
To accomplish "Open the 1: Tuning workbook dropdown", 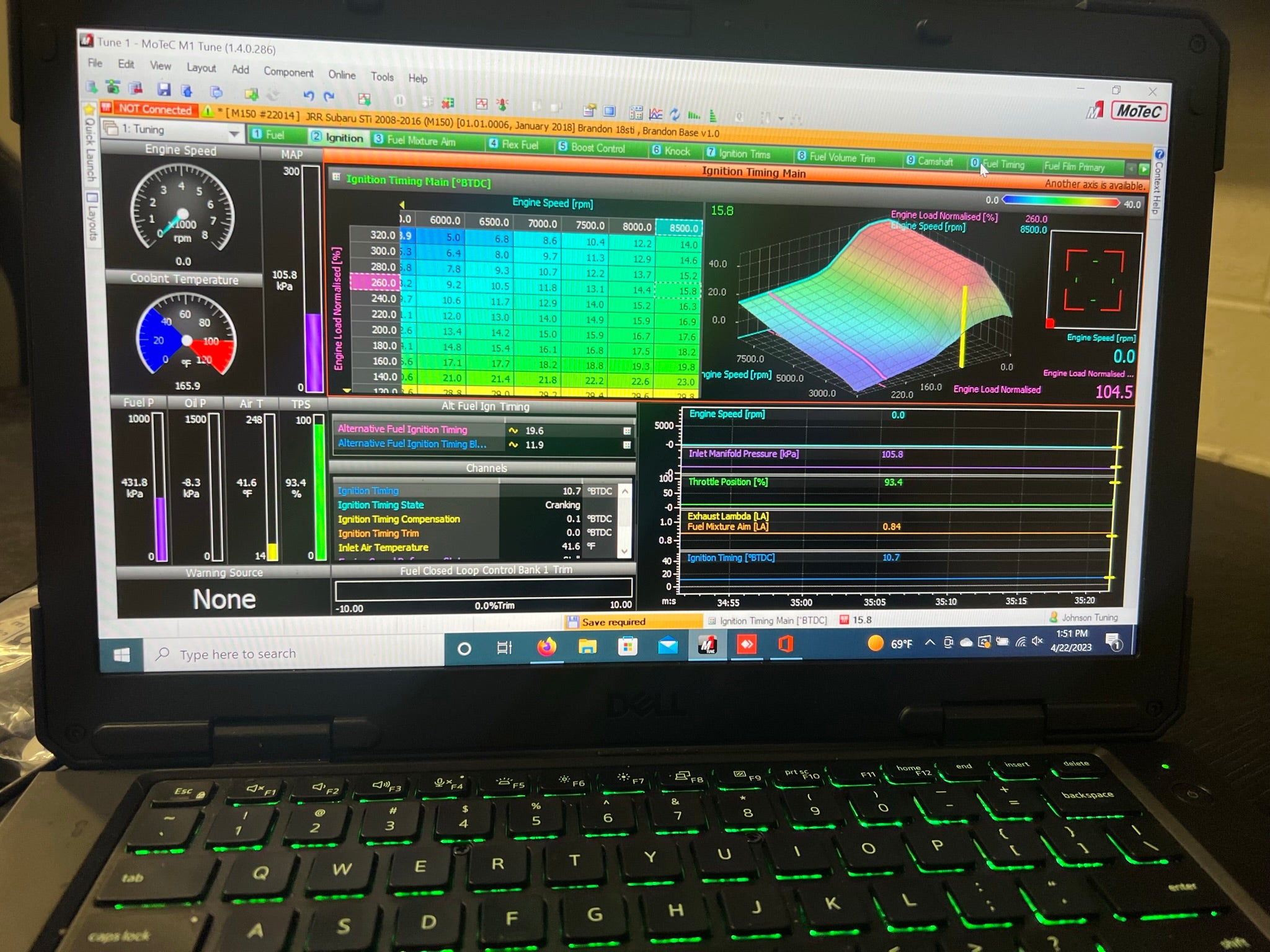I will tap(234, 133).
